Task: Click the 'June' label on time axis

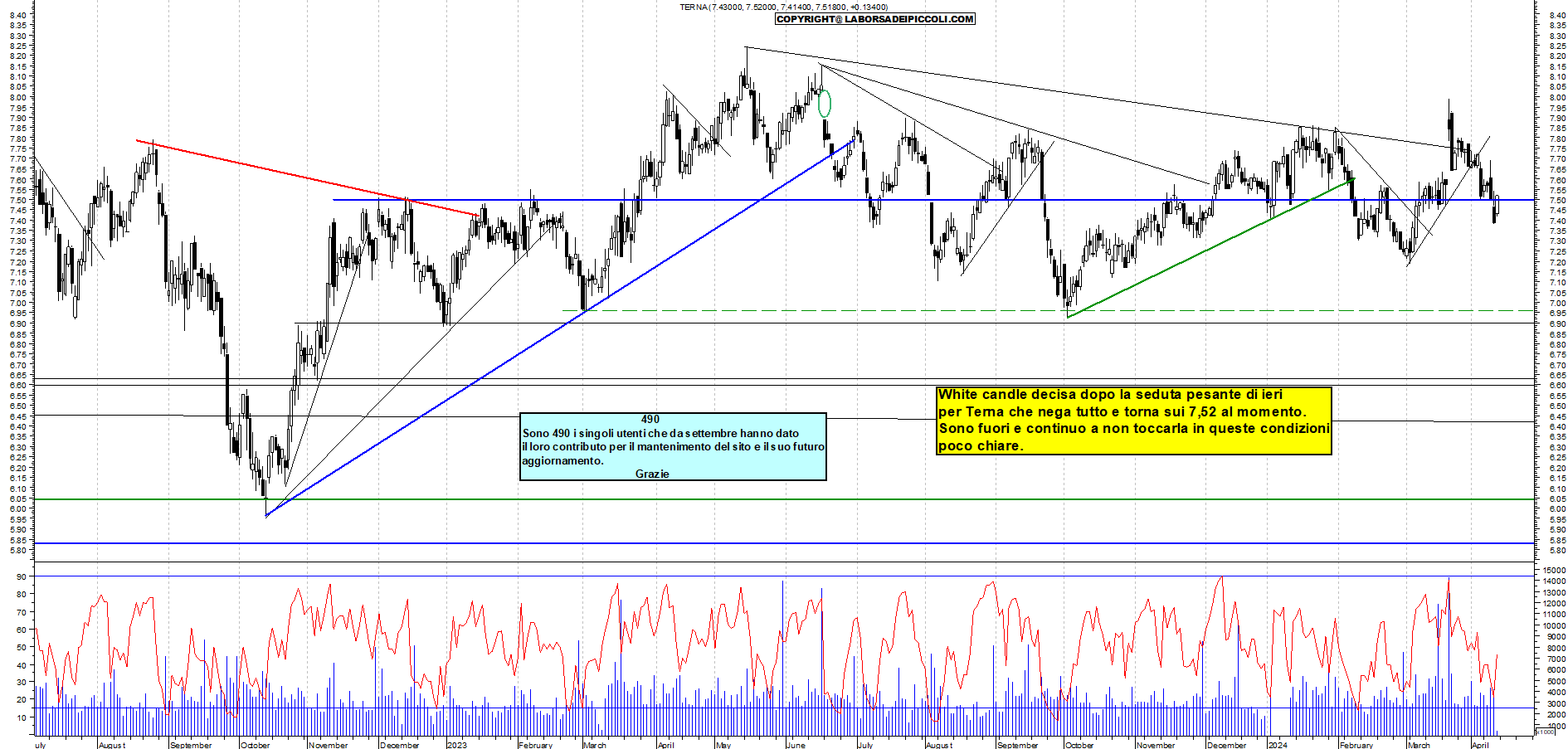Action: tap(796, 745)
